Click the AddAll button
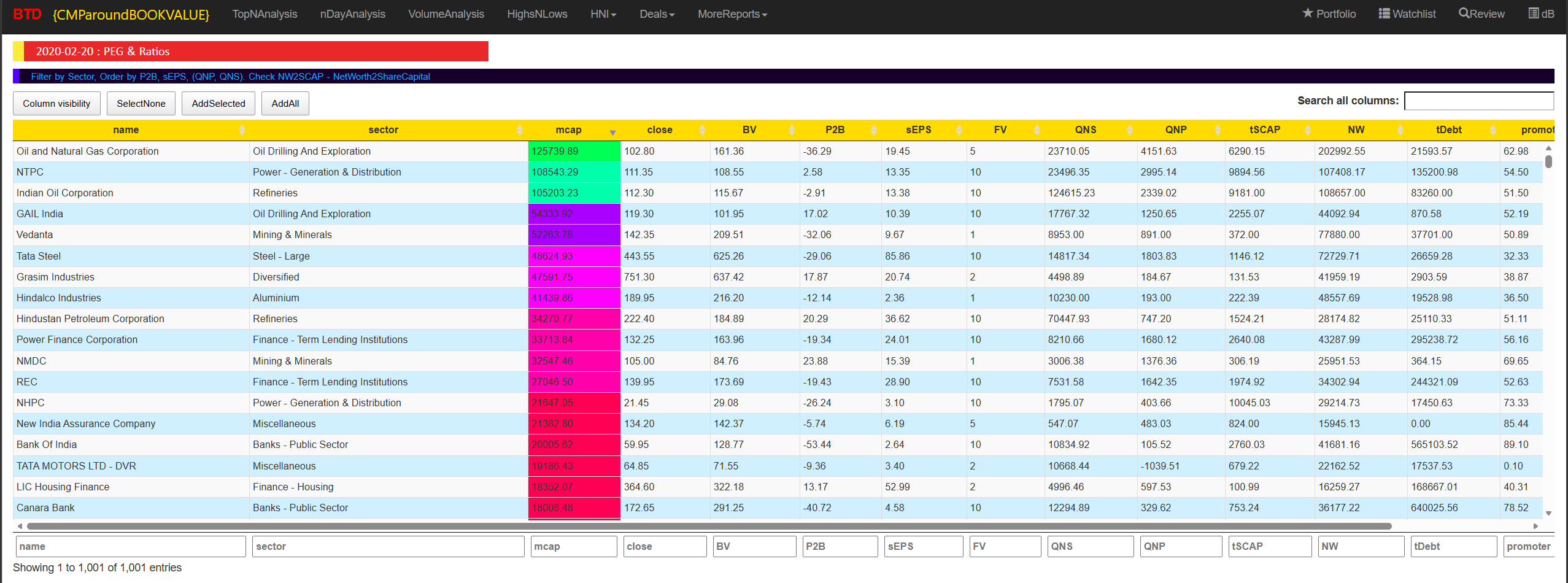The width and height of the screenshot is (1568, 583). click(x=285, y=103)
